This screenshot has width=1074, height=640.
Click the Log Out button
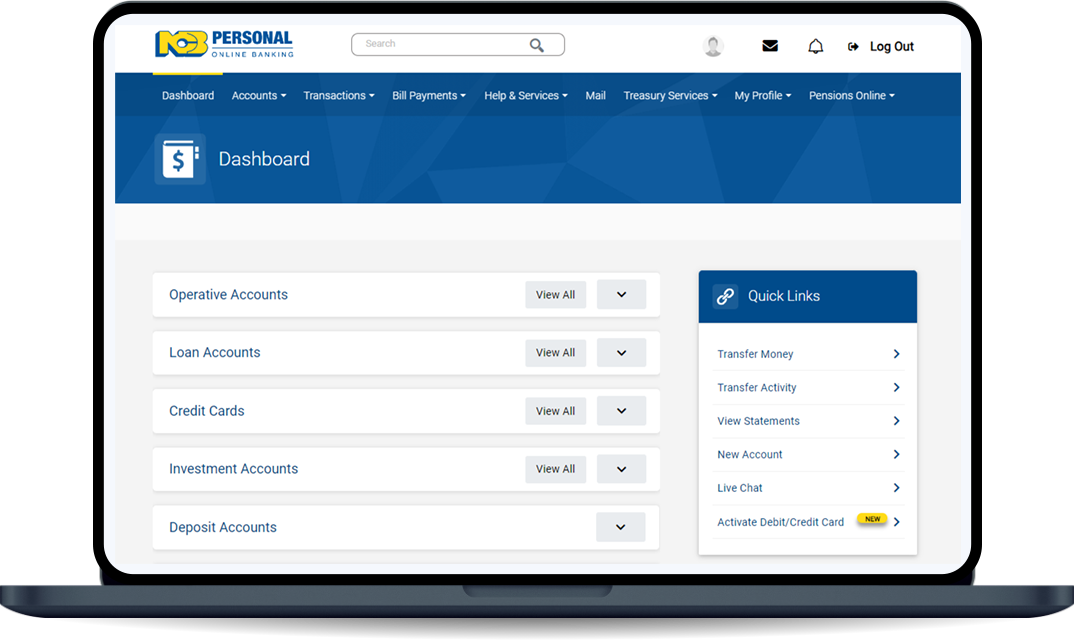[x=881, y=47]
